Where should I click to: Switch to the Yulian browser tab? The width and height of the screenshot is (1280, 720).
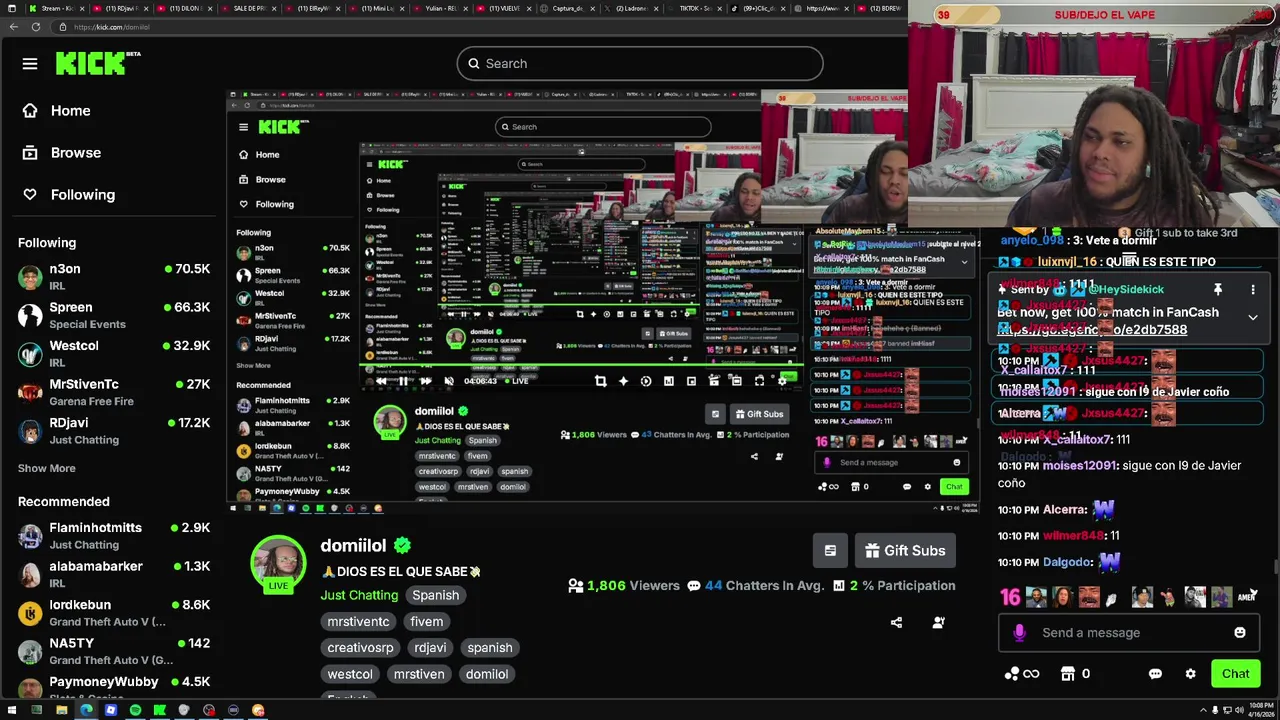[438, 8]
